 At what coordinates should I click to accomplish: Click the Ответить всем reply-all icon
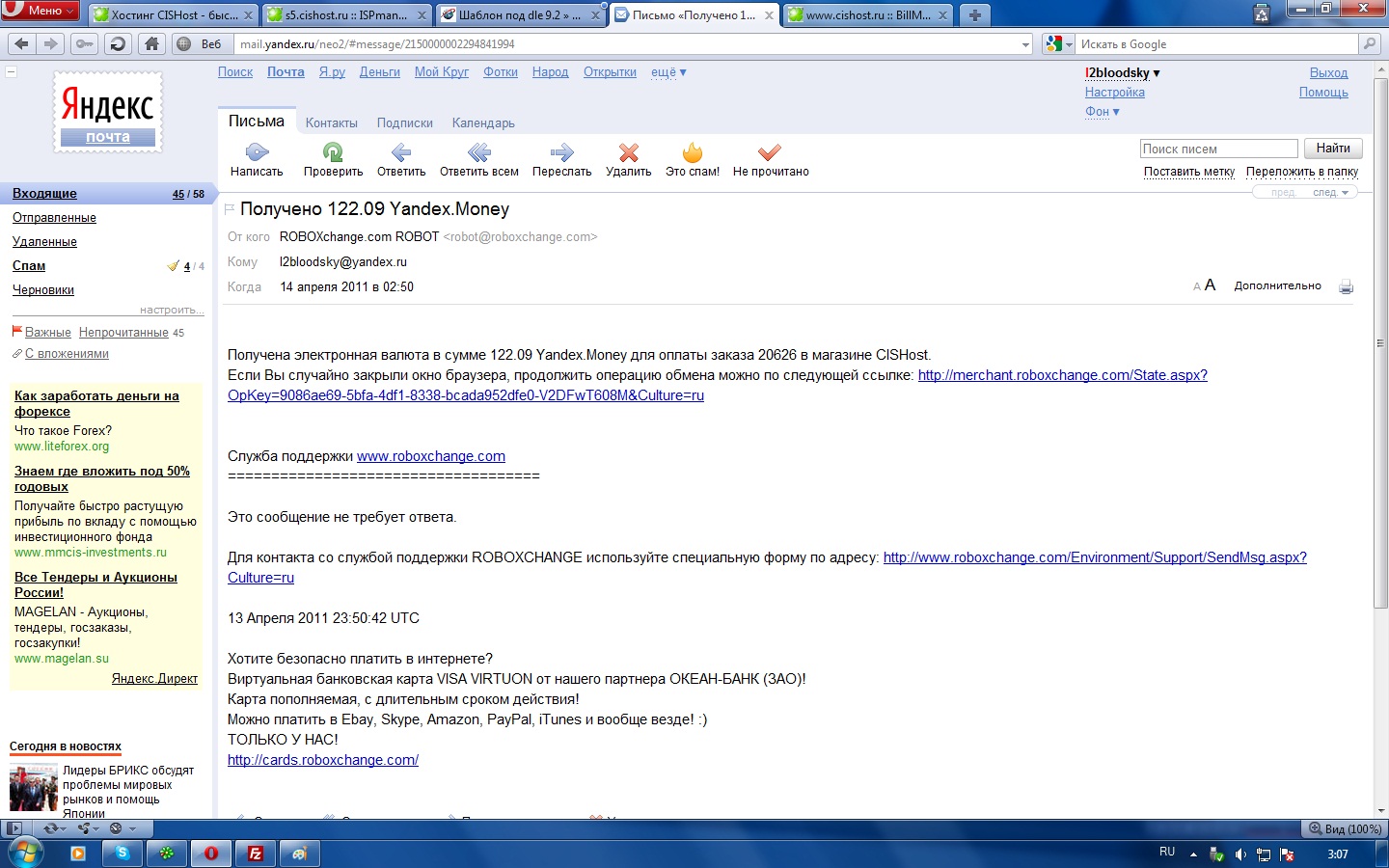coord(479,151)
